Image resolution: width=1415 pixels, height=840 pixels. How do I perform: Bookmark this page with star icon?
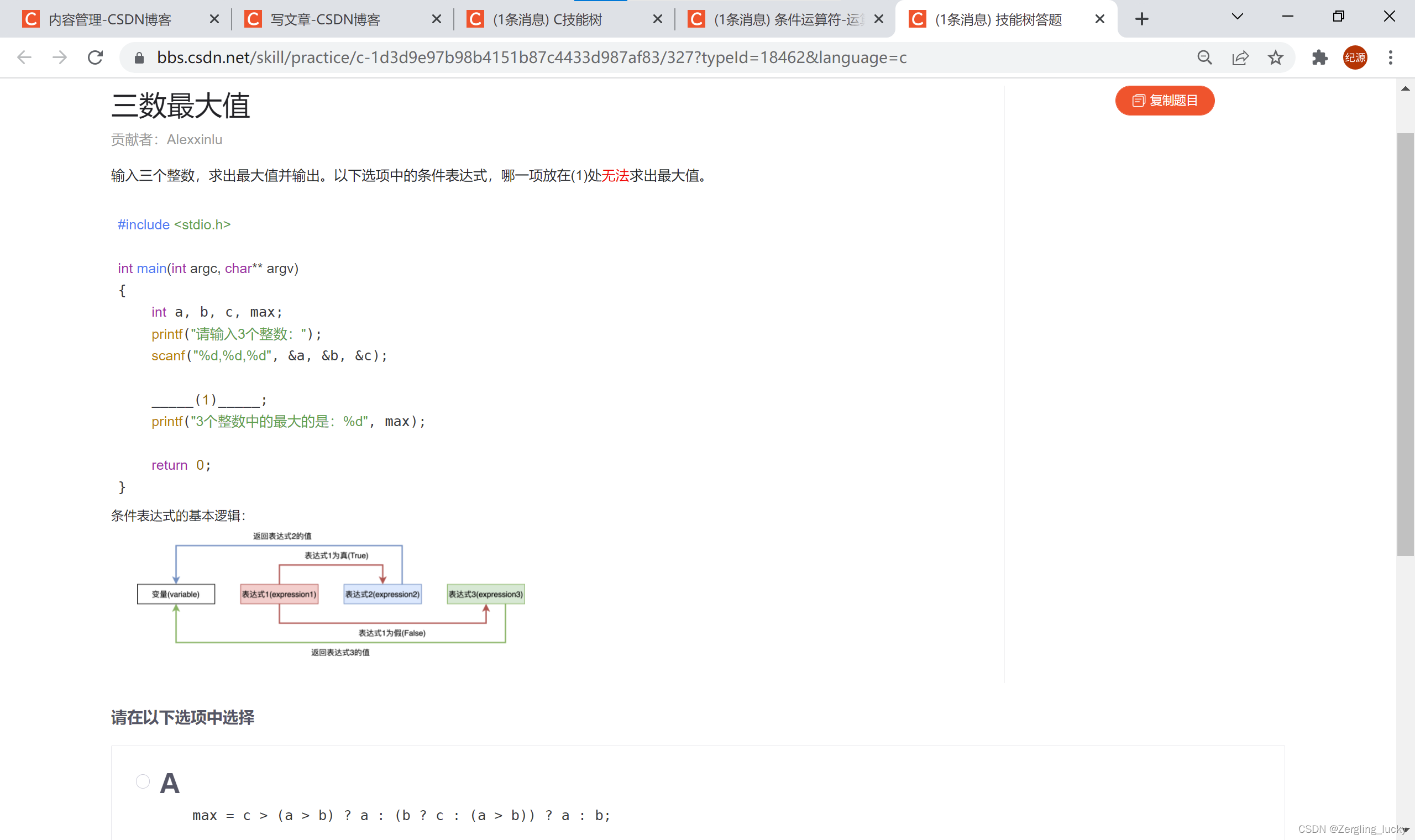click(1275, 57)
